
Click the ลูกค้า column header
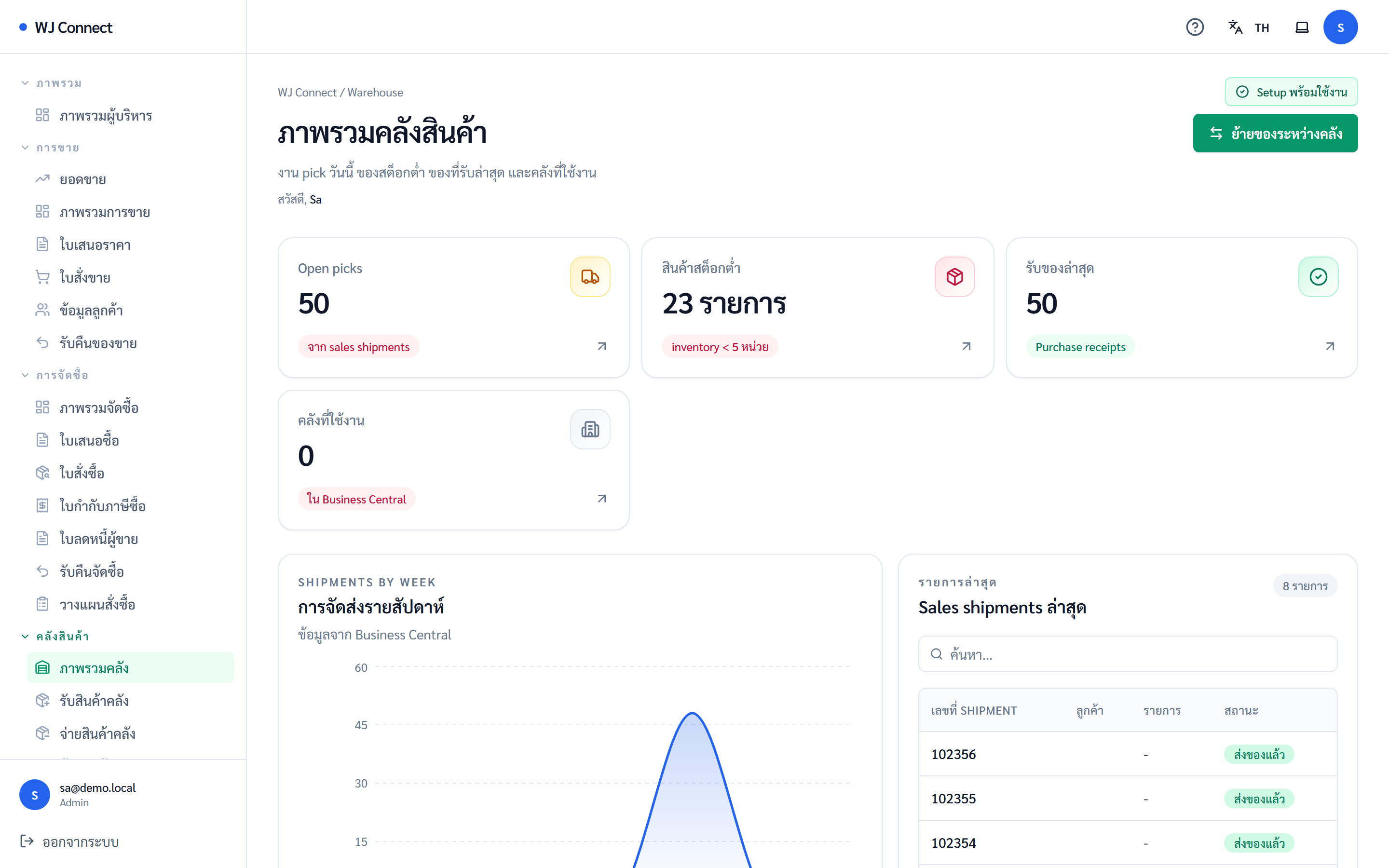point(1089,710)
